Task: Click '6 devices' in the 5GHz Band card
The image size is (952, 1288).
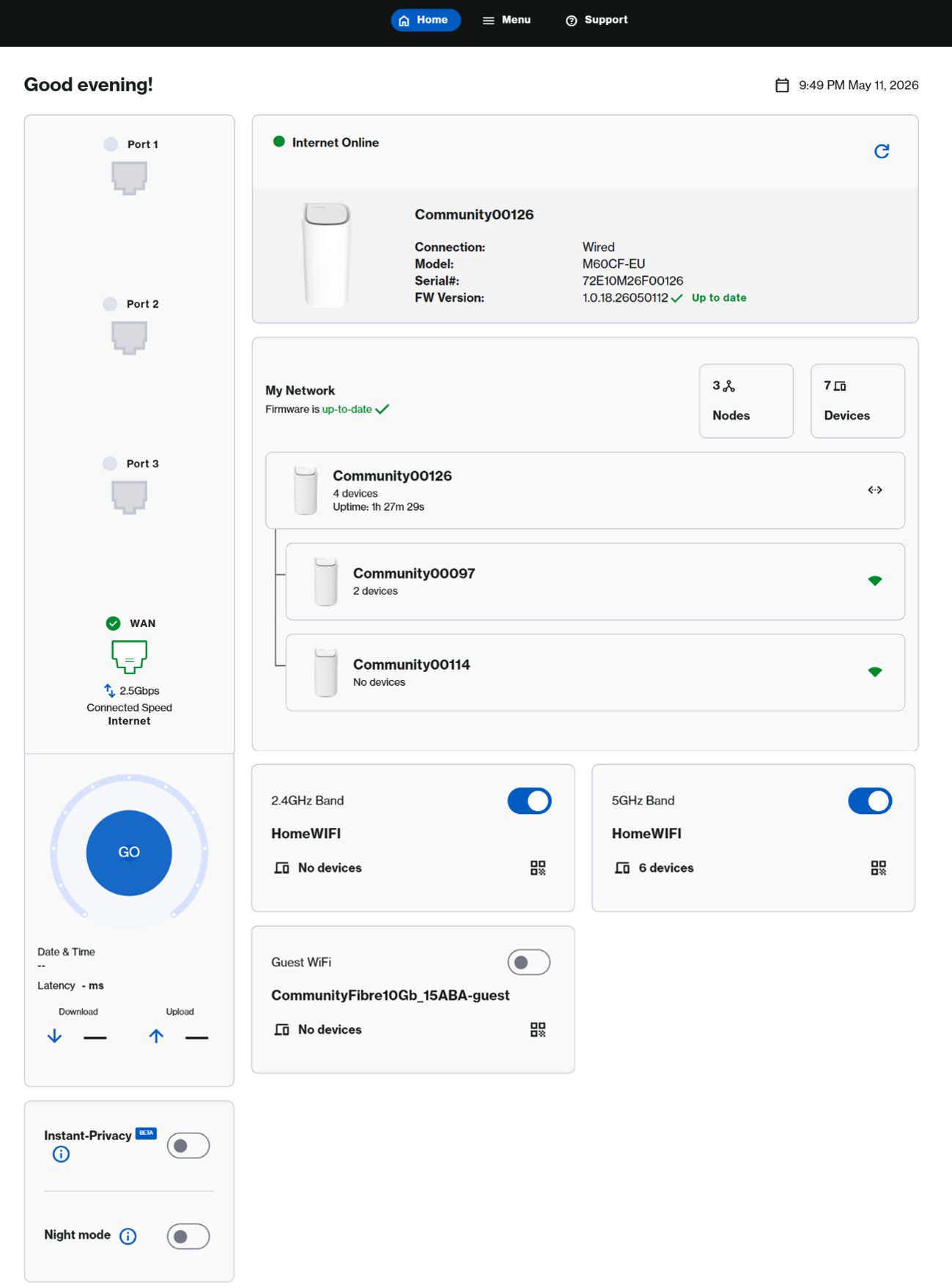Action: coord(665,868)
